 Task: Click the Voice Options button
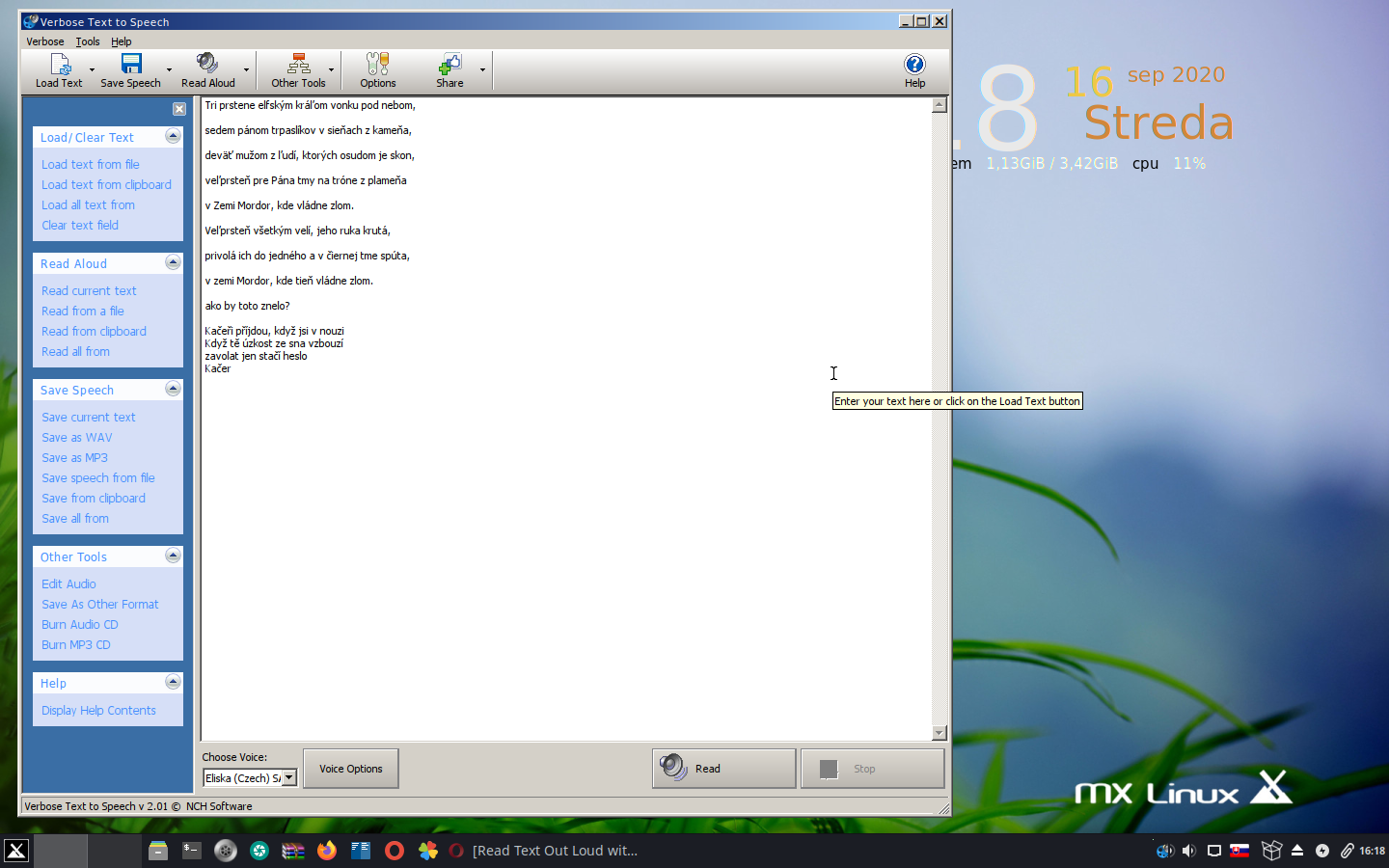click(x=351, y=769)
